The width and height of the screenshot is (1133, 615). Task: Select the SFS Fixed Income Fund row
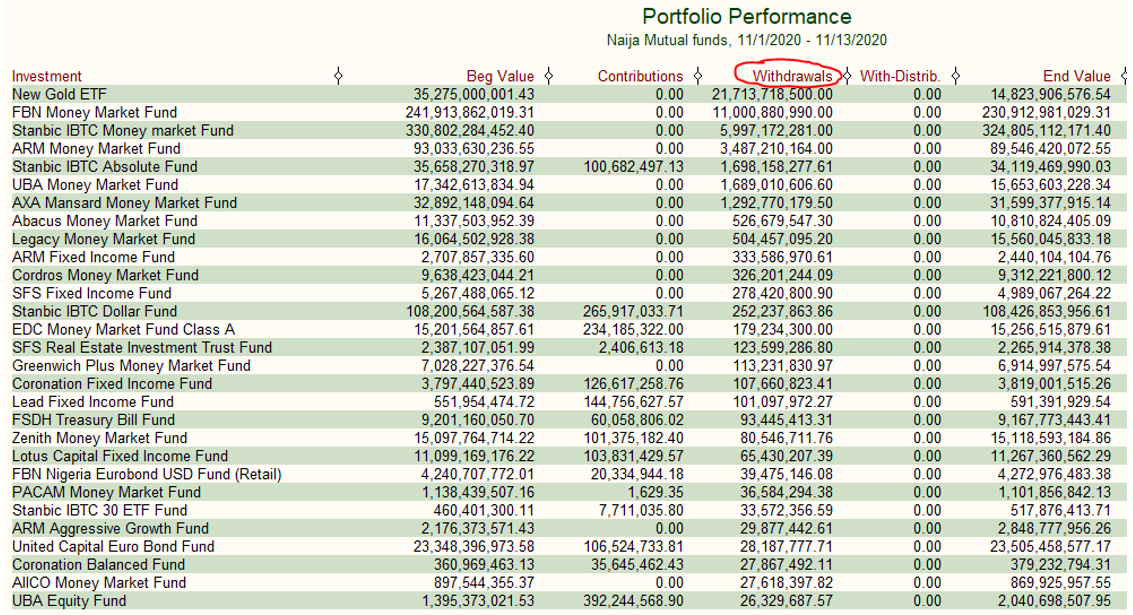(x=569, y=293)
